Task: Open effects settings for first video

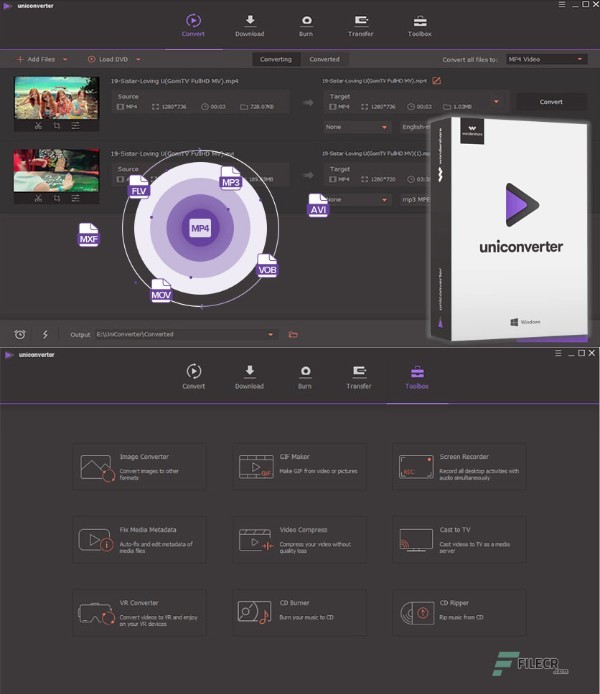Action: 76,126
